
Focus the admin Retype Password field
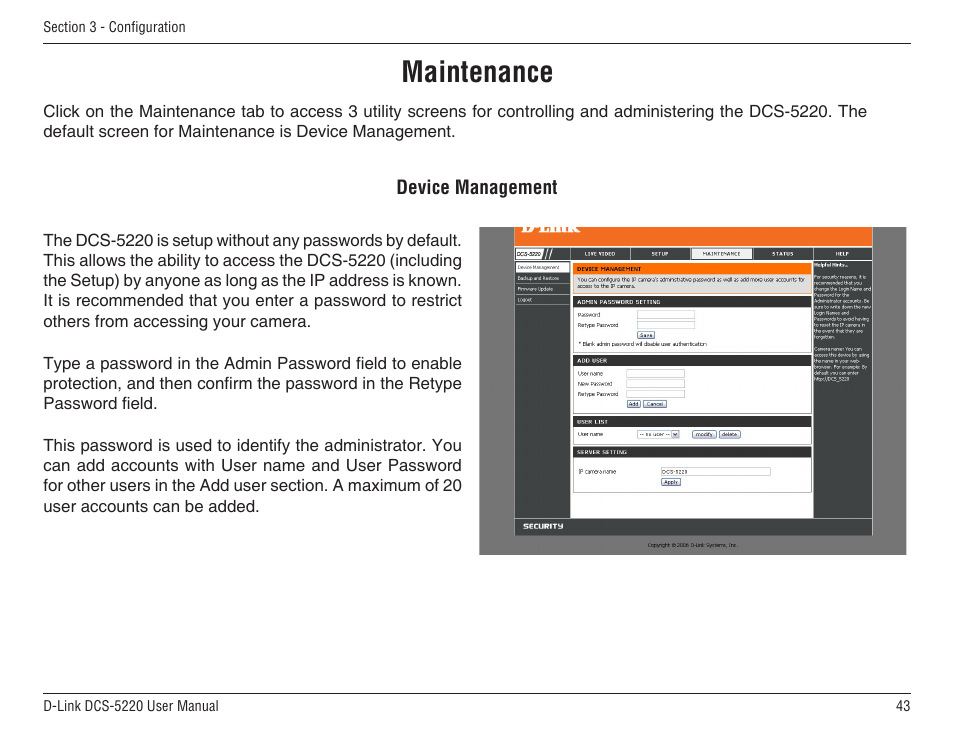coord(666,325)
